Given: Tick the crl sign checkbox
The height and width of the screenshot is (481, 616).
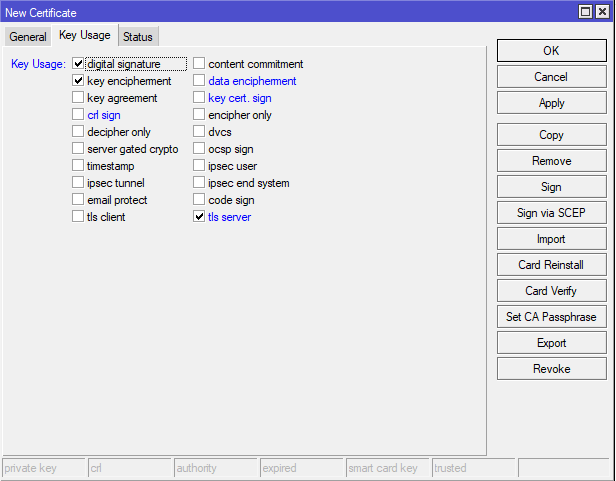Looking at the screenshot, I should [x=78, y=114].
